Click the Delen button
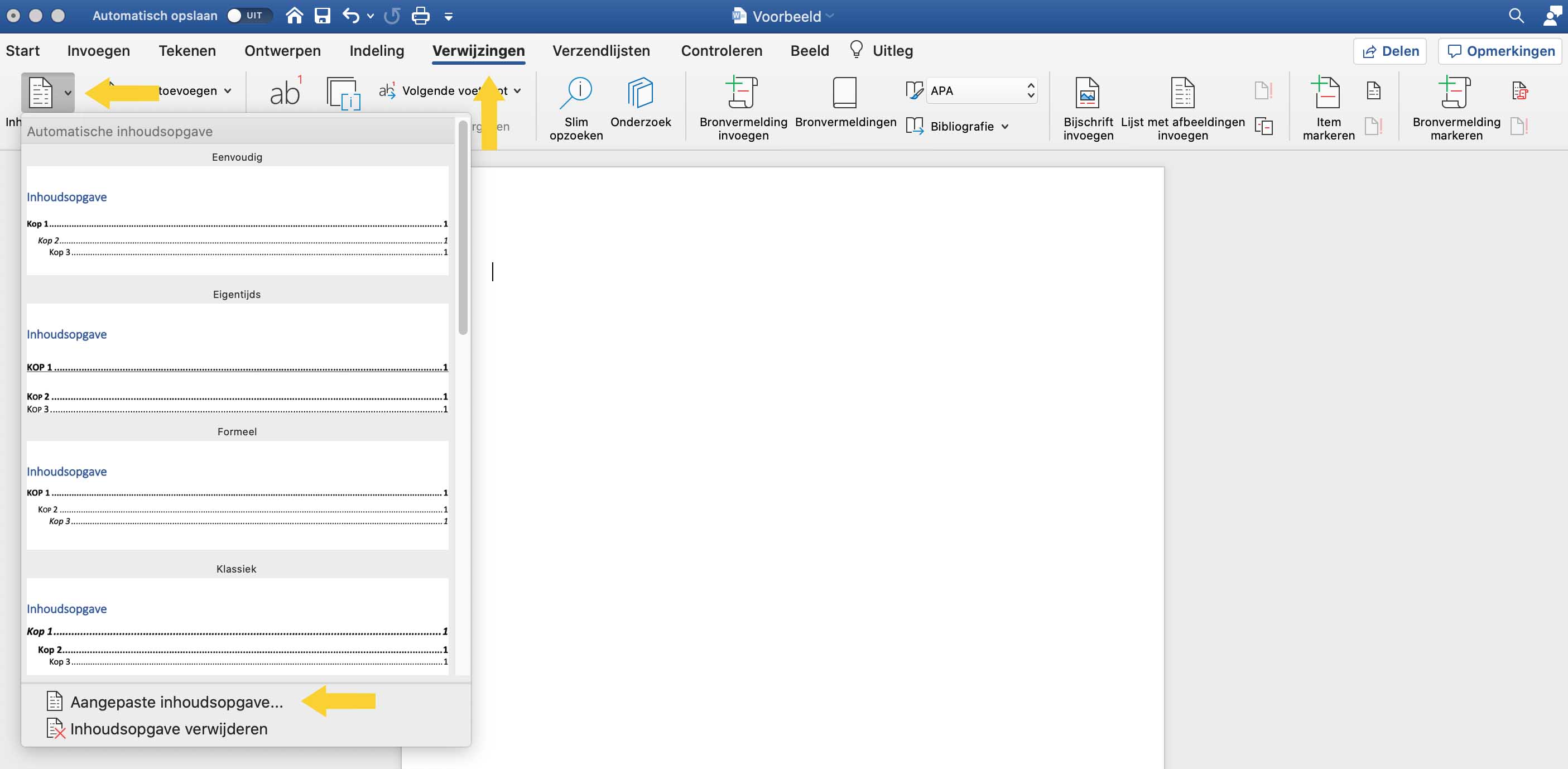1568x769 pixels. tap(1389, 51)
